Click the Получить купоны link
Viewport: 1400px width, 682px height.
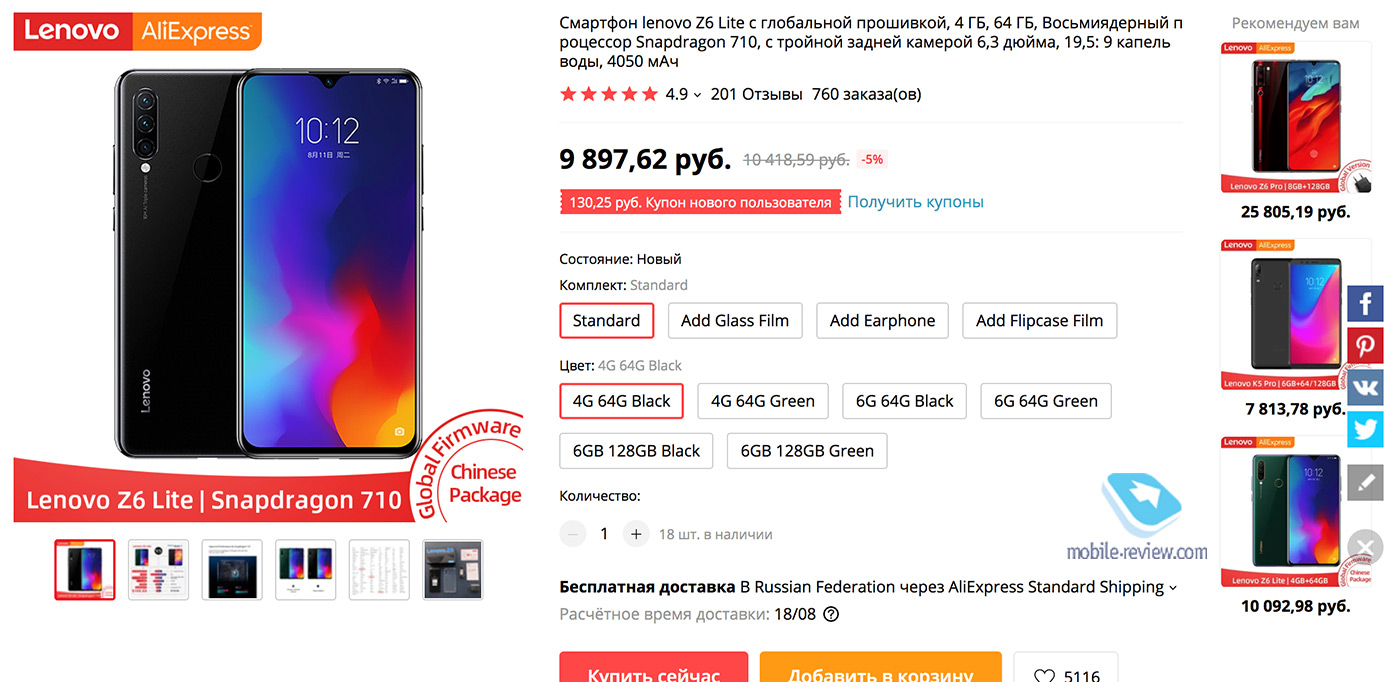click(915, 202)
